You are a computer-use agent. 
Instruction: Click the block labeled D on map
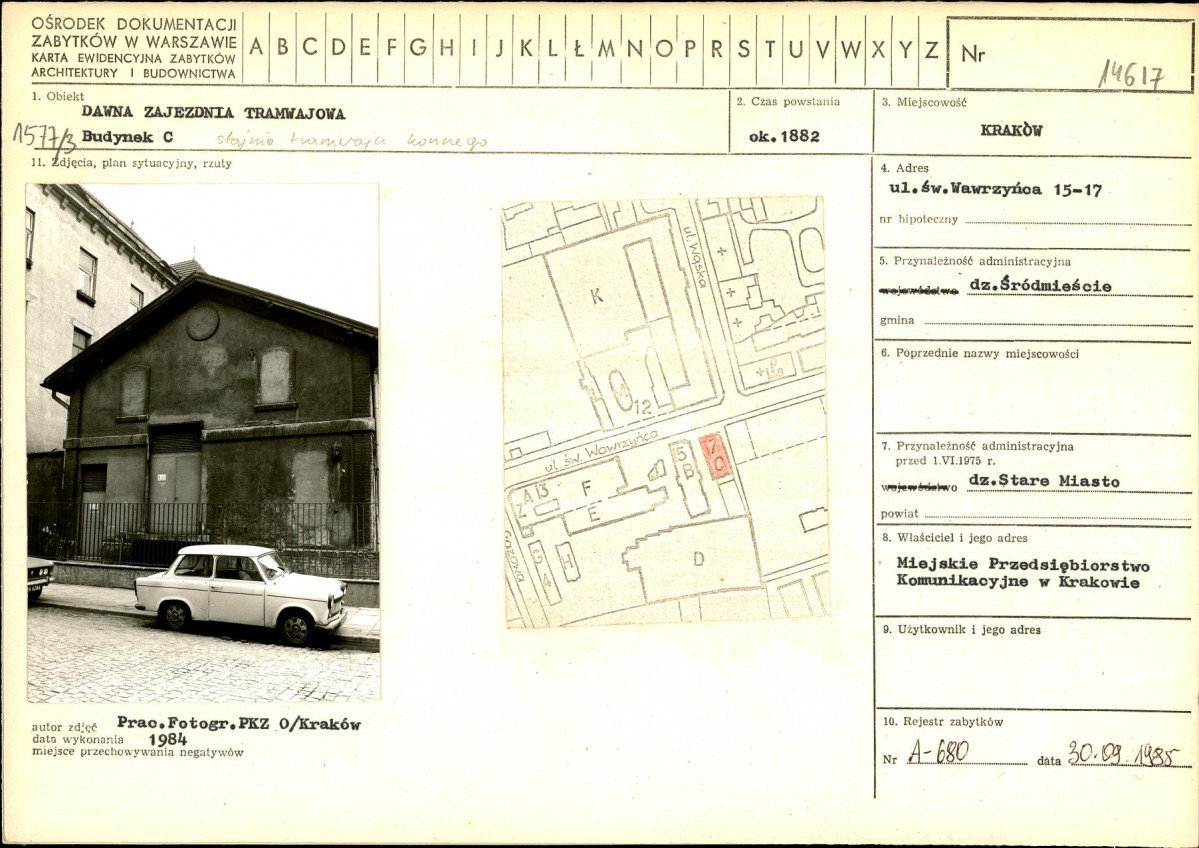click(697, 559)
